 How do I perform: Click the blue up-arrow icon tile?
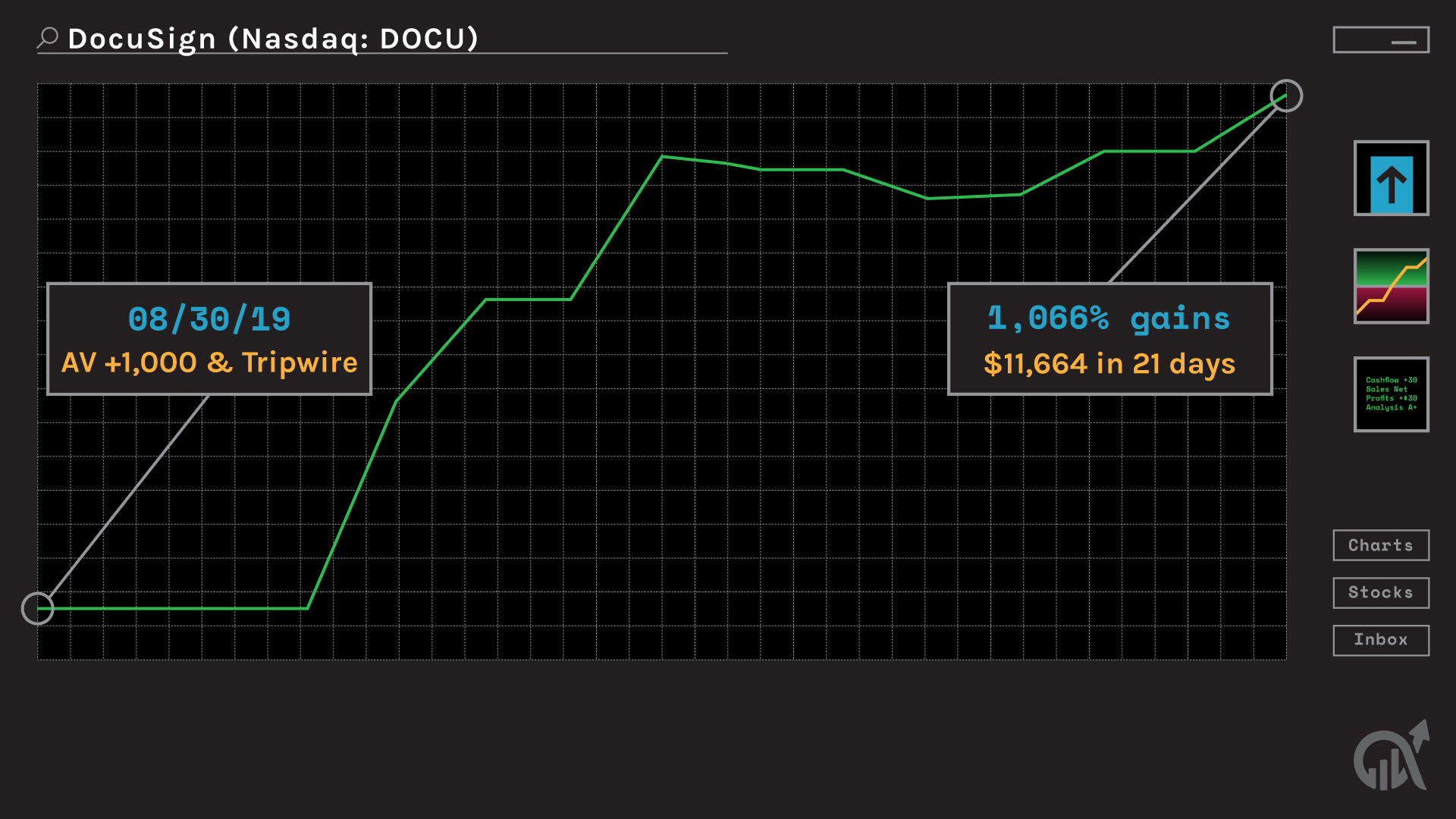tap(1391, 178)
